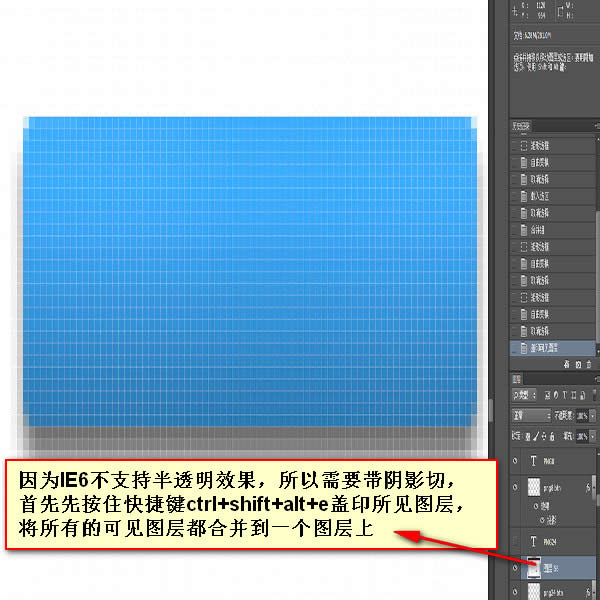Screen dimensions: 600x600
Task: Click the selected stamped layer thumbnail
Action: tap(535, 569)
